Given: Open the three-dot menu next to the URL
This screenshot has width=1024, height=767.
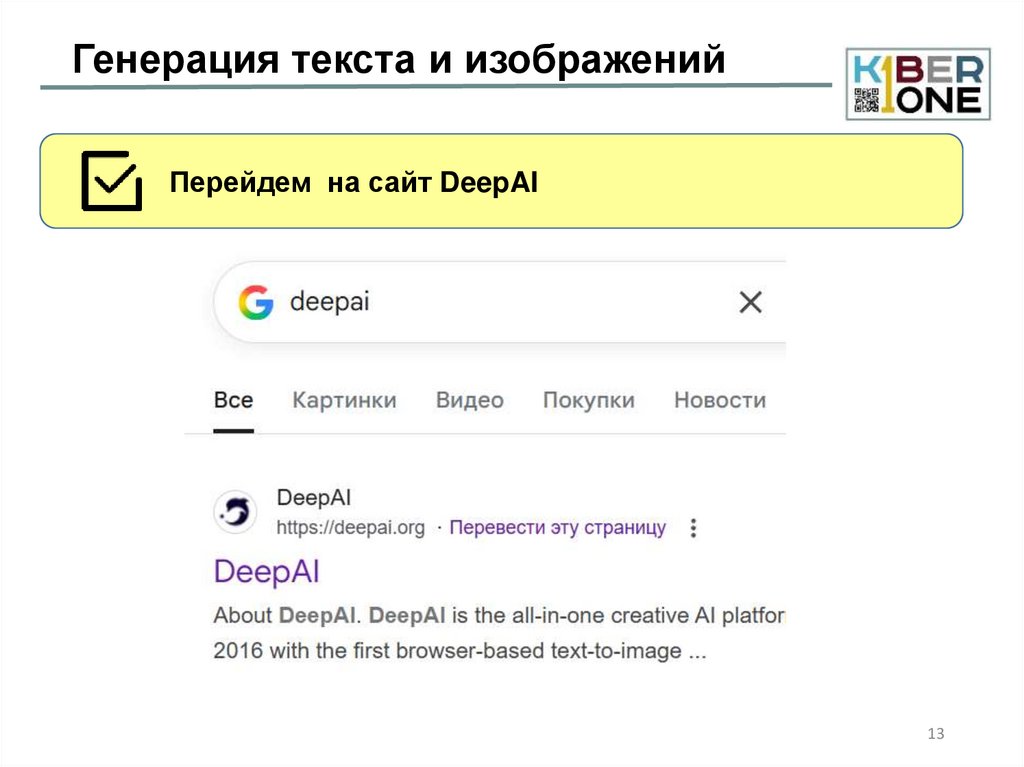Looking at the screenshot, I should (x=692, y=528).
